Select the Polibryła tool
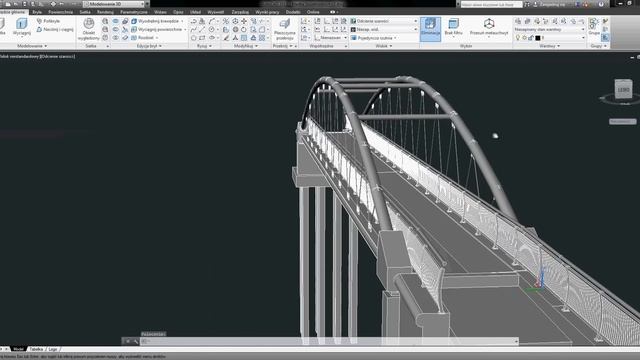640x360 pixels. (48, 21)
